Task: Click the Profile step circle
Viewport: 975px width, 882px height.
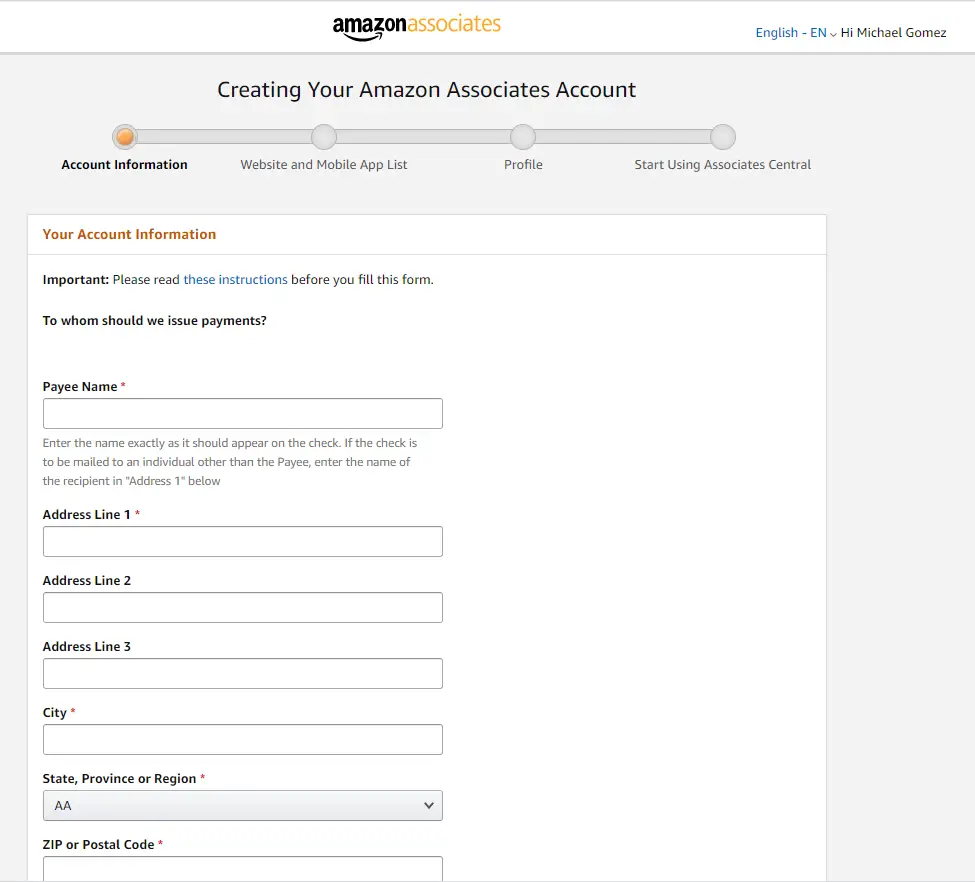Action: tap(523, 137)
